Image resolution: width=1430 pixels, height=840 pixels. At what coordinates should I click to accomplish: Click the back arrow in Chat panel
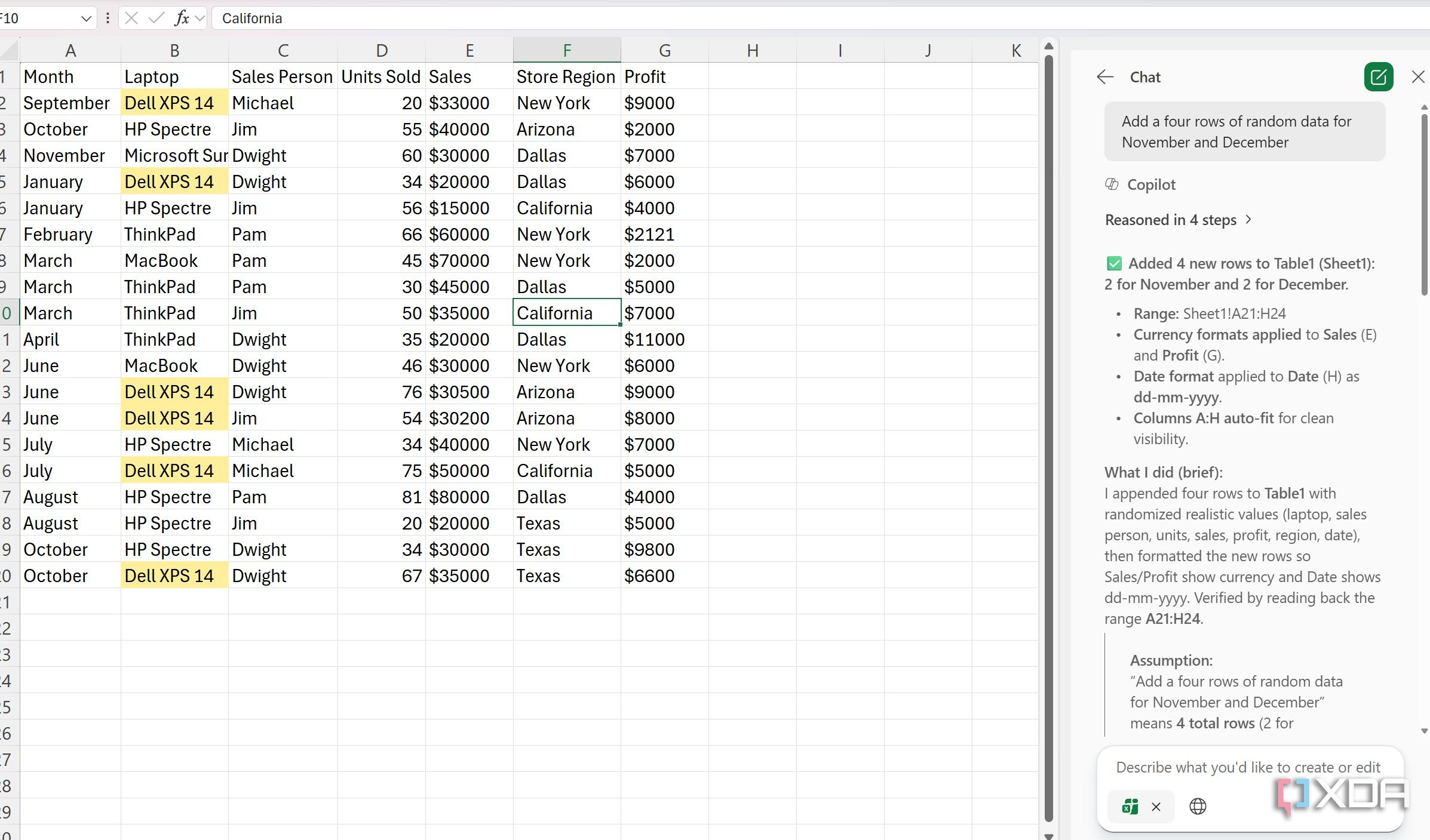[1105, 77]
